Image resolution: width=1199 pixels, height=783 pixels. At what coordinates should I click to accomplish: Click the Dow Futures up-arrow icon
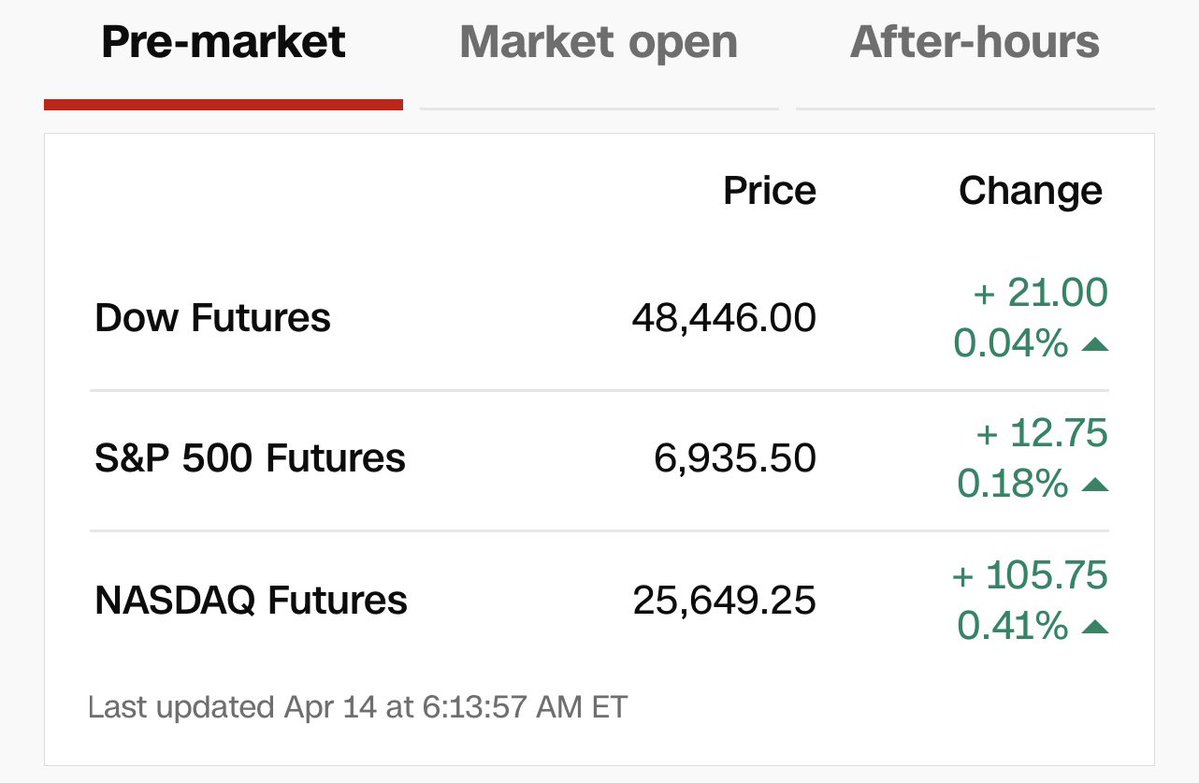(1095, 345)
